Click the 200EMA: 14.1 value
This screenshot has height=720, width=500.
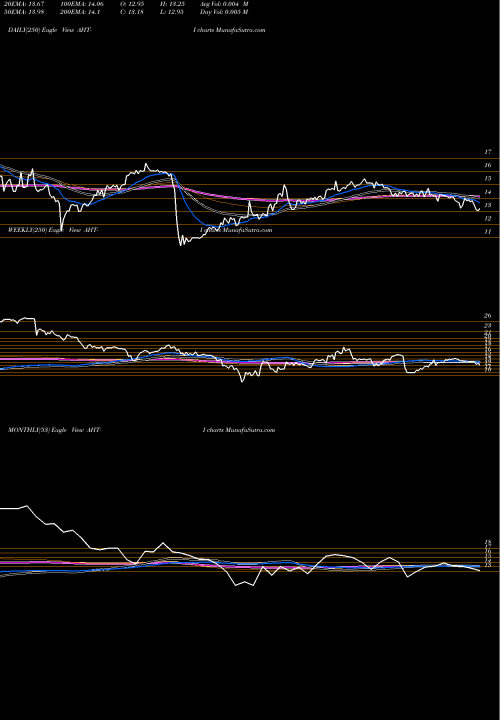coord(82,11)
